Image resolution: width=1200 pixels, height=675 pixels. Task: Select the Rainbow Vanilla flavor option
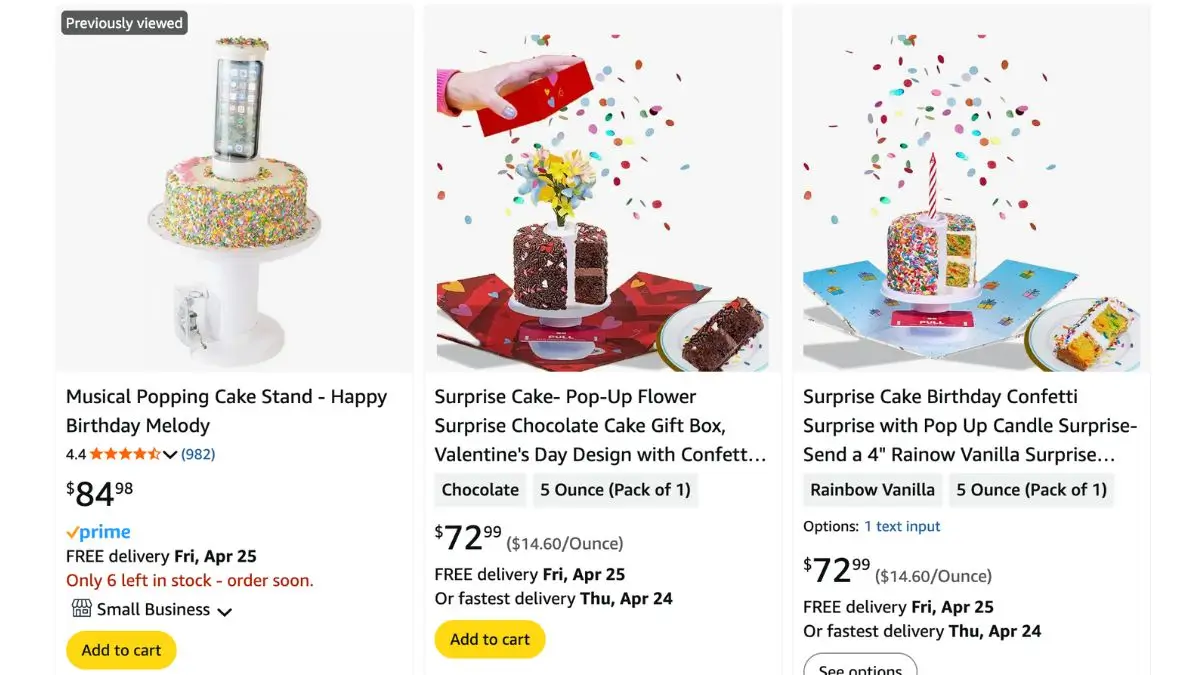tap(872, 490)
